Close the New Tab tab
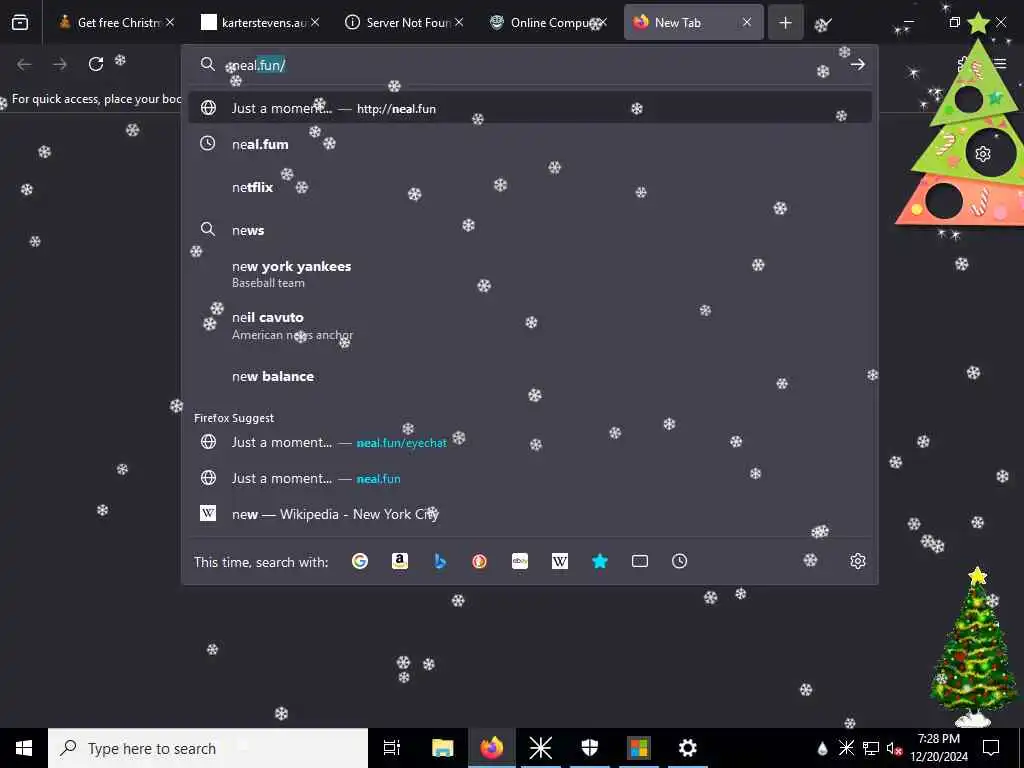Image resolution: width=1024 pixels, height=768 pixels. (x=746, y=22)
